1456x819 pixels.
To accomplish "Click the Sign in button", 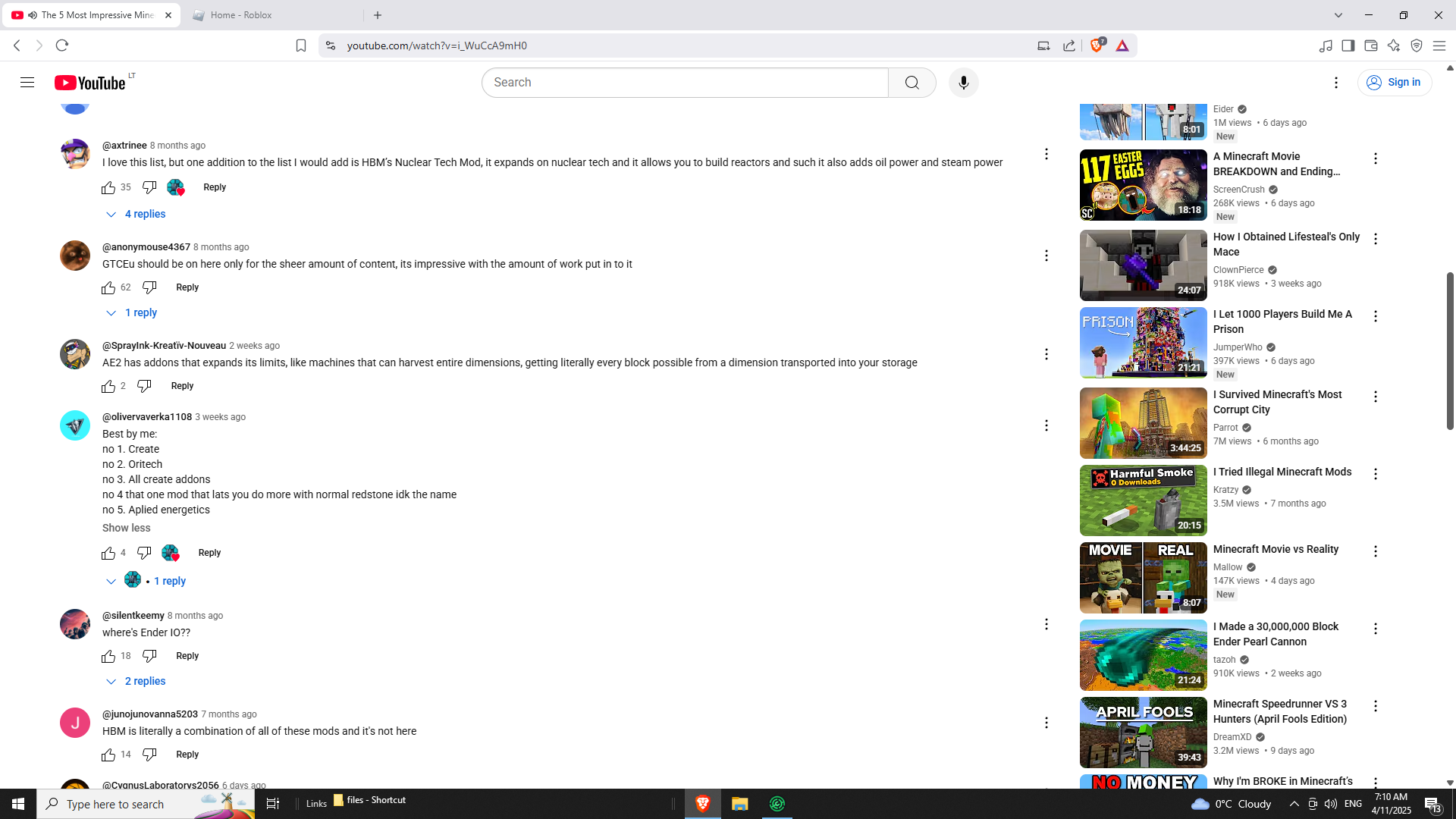I will 1394,83.
